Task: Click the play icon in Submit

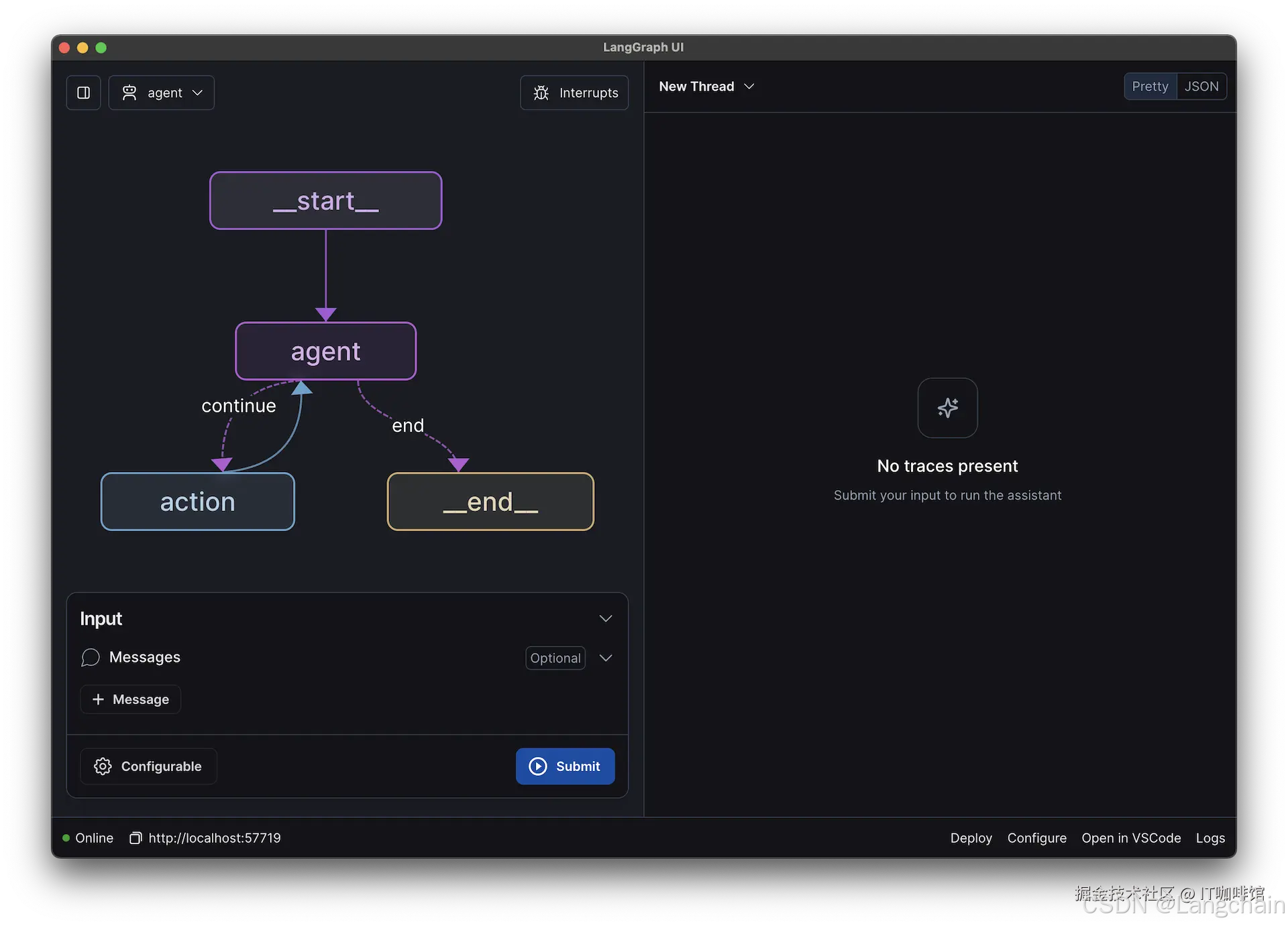Action: pos(538,766)
